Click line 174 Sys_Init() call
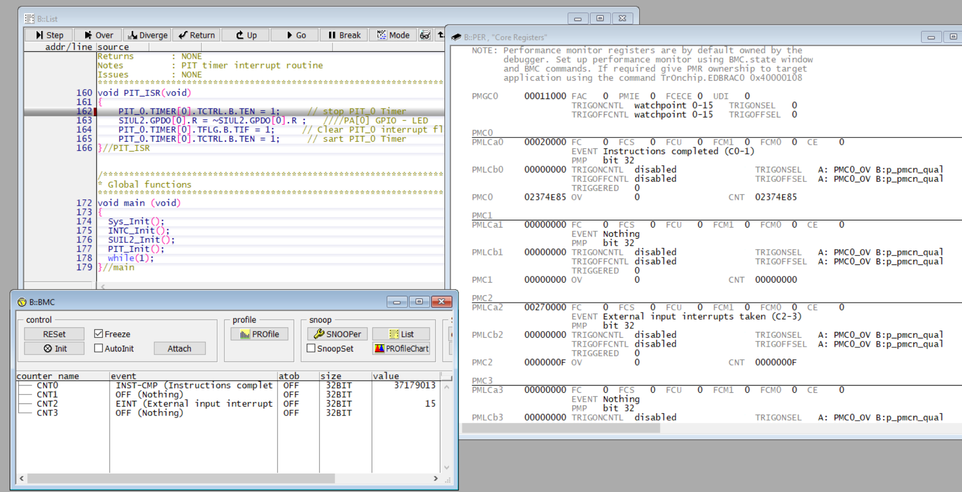Image resolution: width=962 pixels, height=492 pixels. (136, 221)
